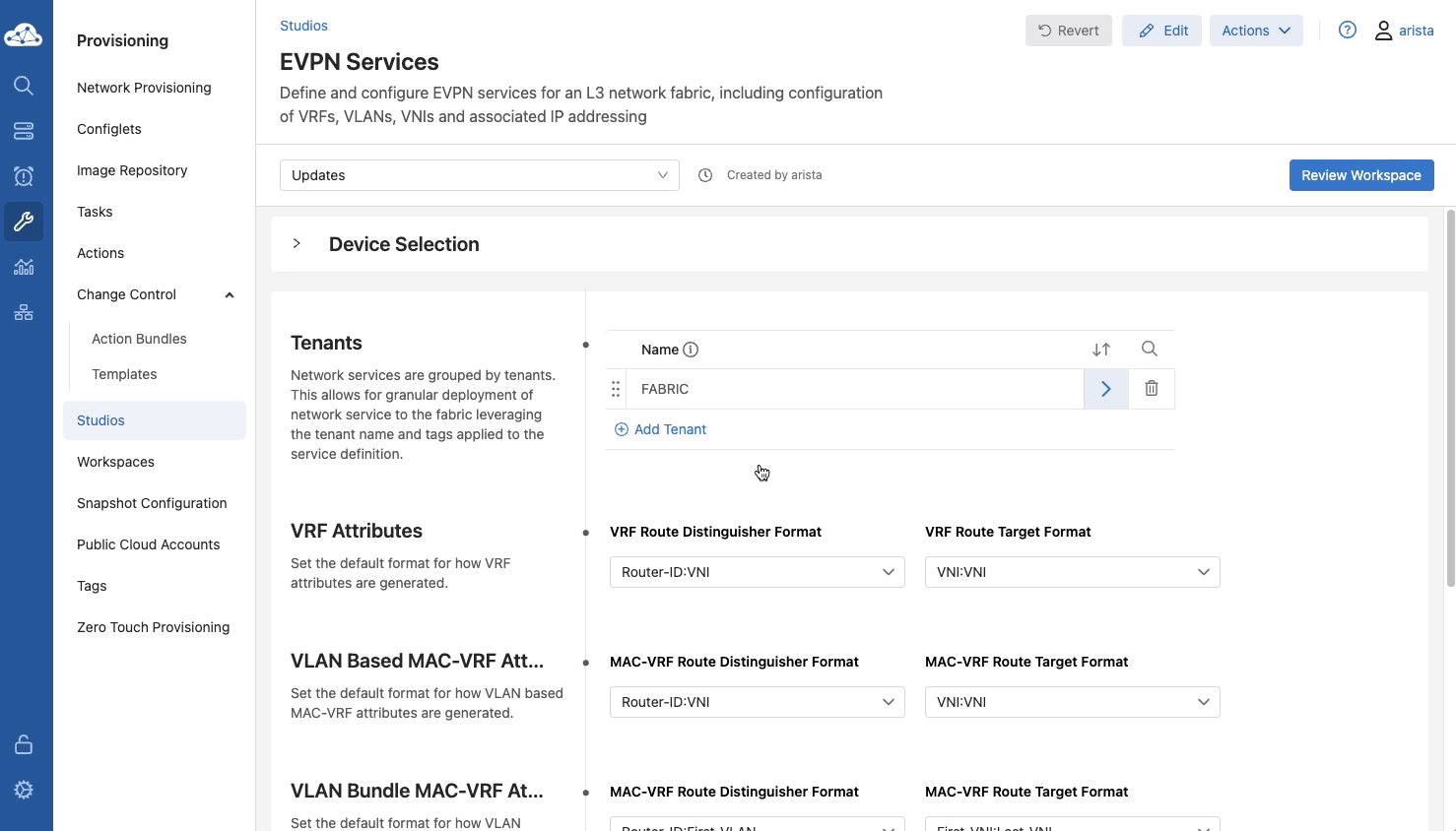
Task: Collapse the Change Control menu
Action: pos(229,294)
